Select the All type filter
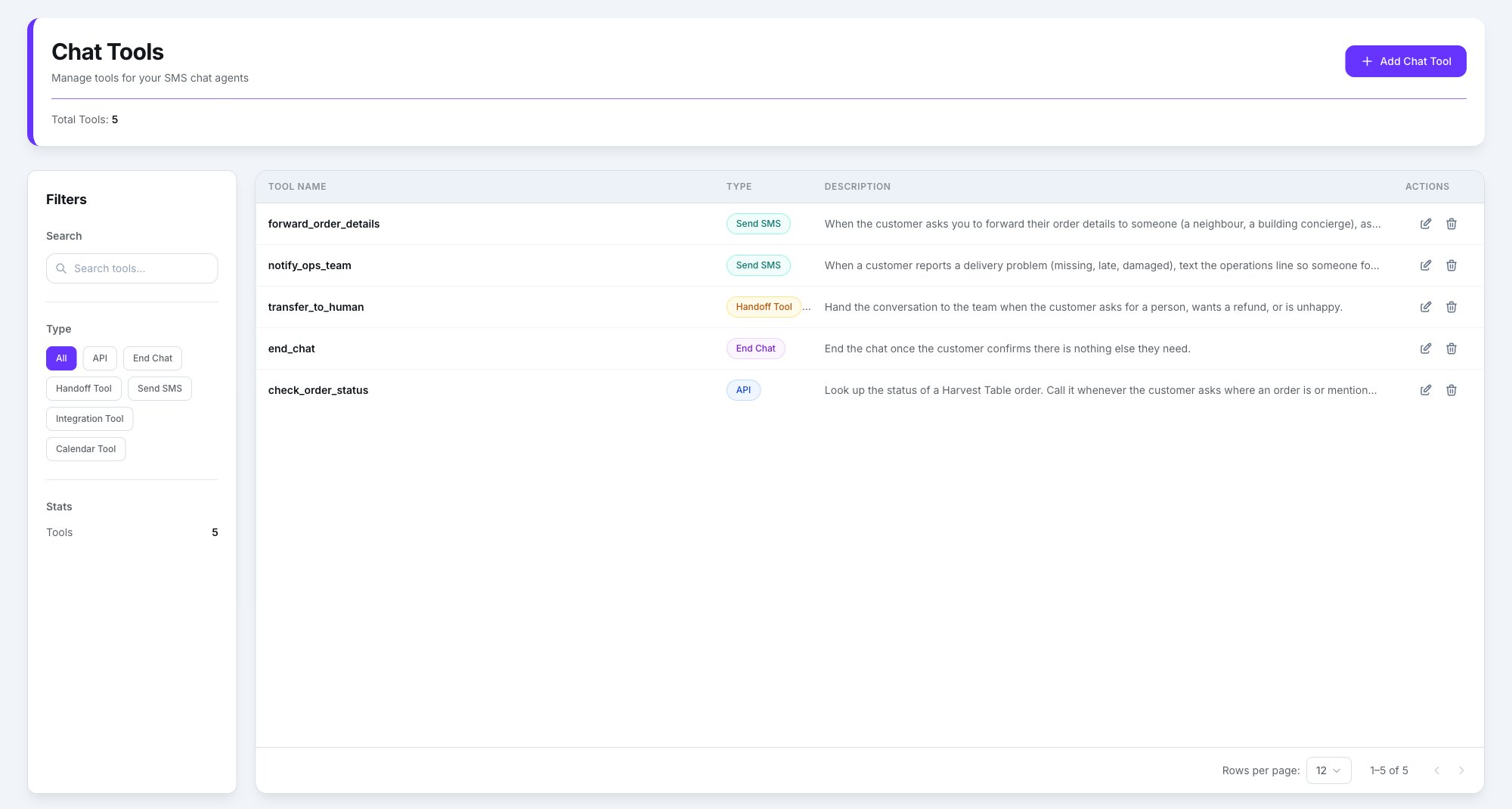The height and width of the screenshot is (809, 1512). click(x=61, y=358)
